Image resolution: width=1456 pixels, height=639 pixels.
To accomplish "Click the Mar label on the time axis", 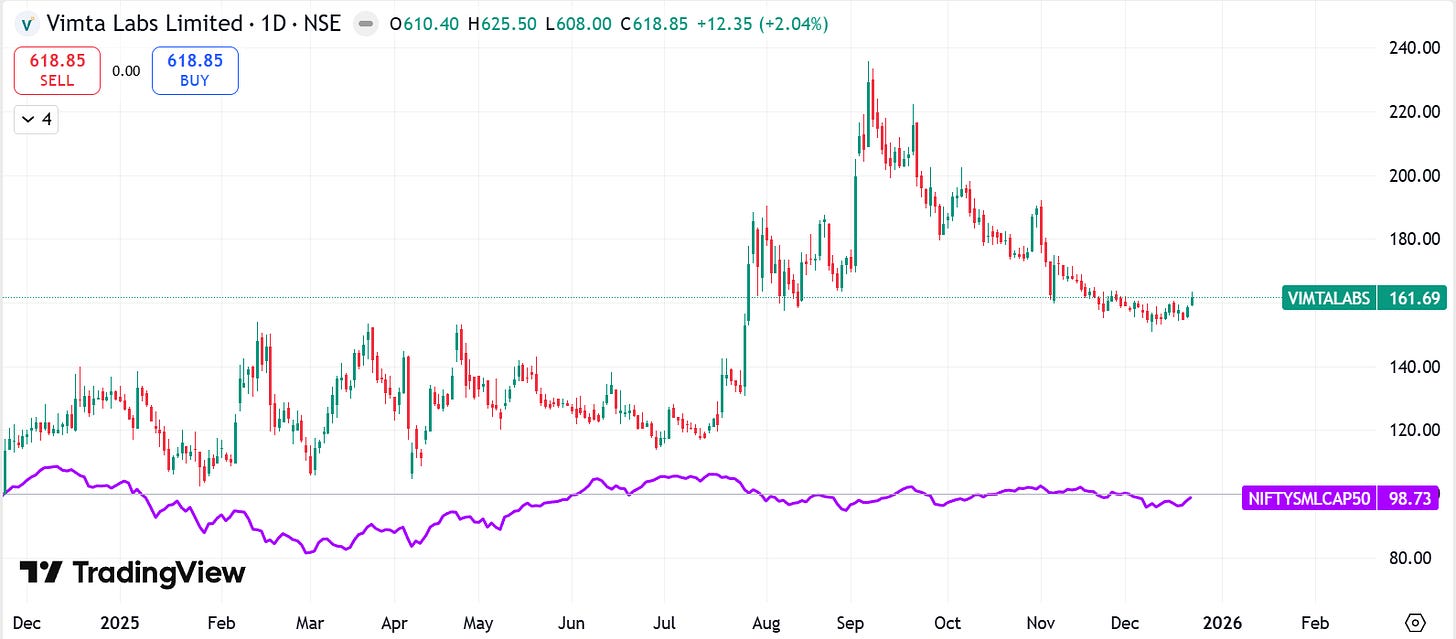I will tap(310, 623).
